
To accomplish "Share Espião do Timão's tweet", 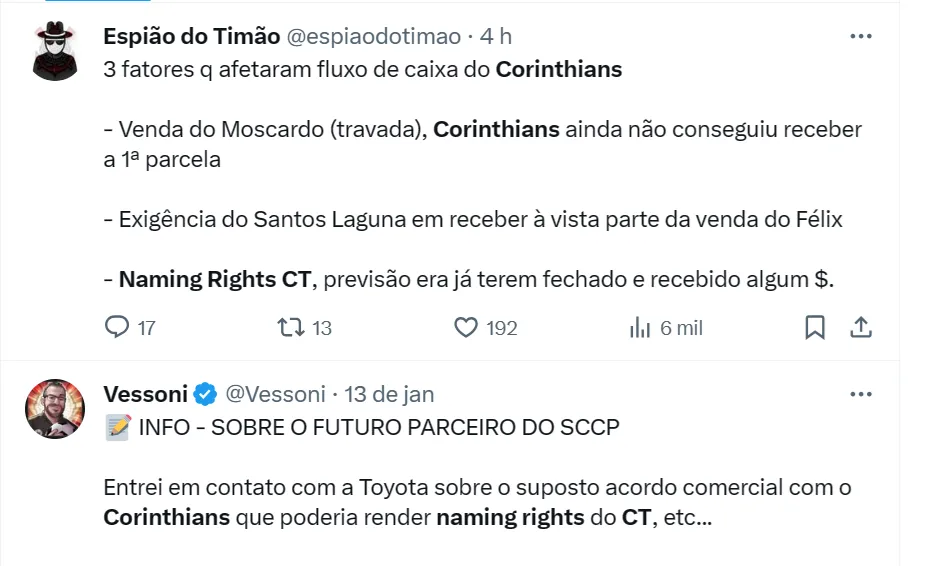I will [x=860, y=327].
